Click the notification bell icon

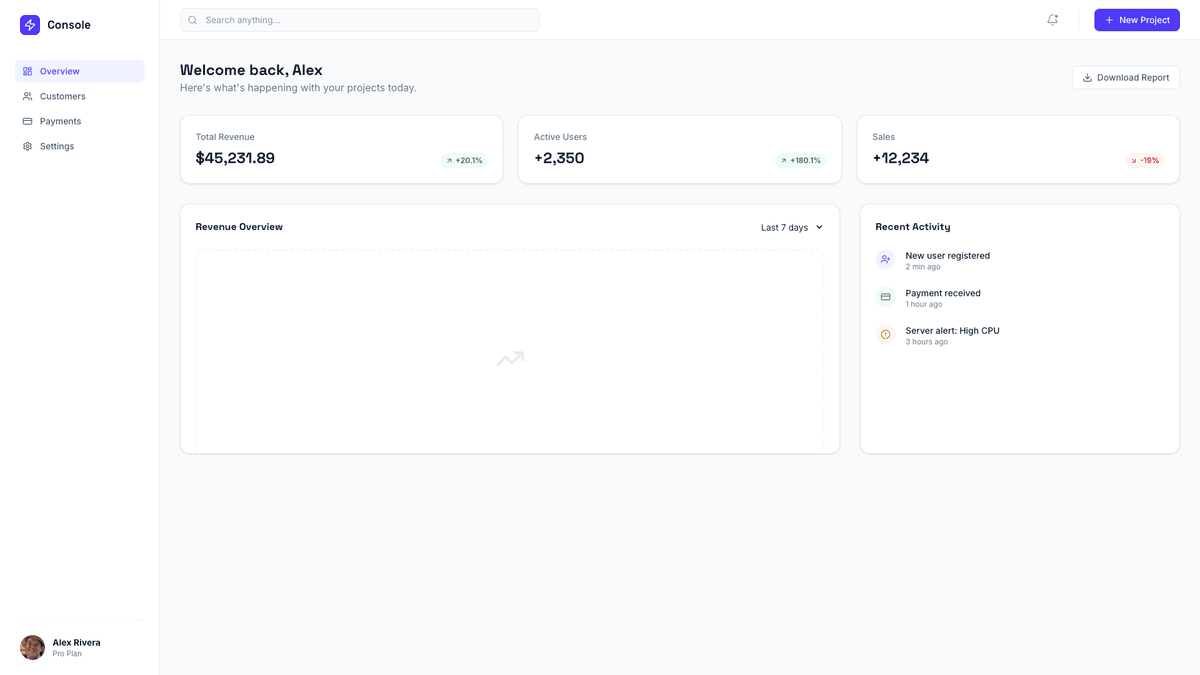pyautogui.click(x=1052, y=19)
